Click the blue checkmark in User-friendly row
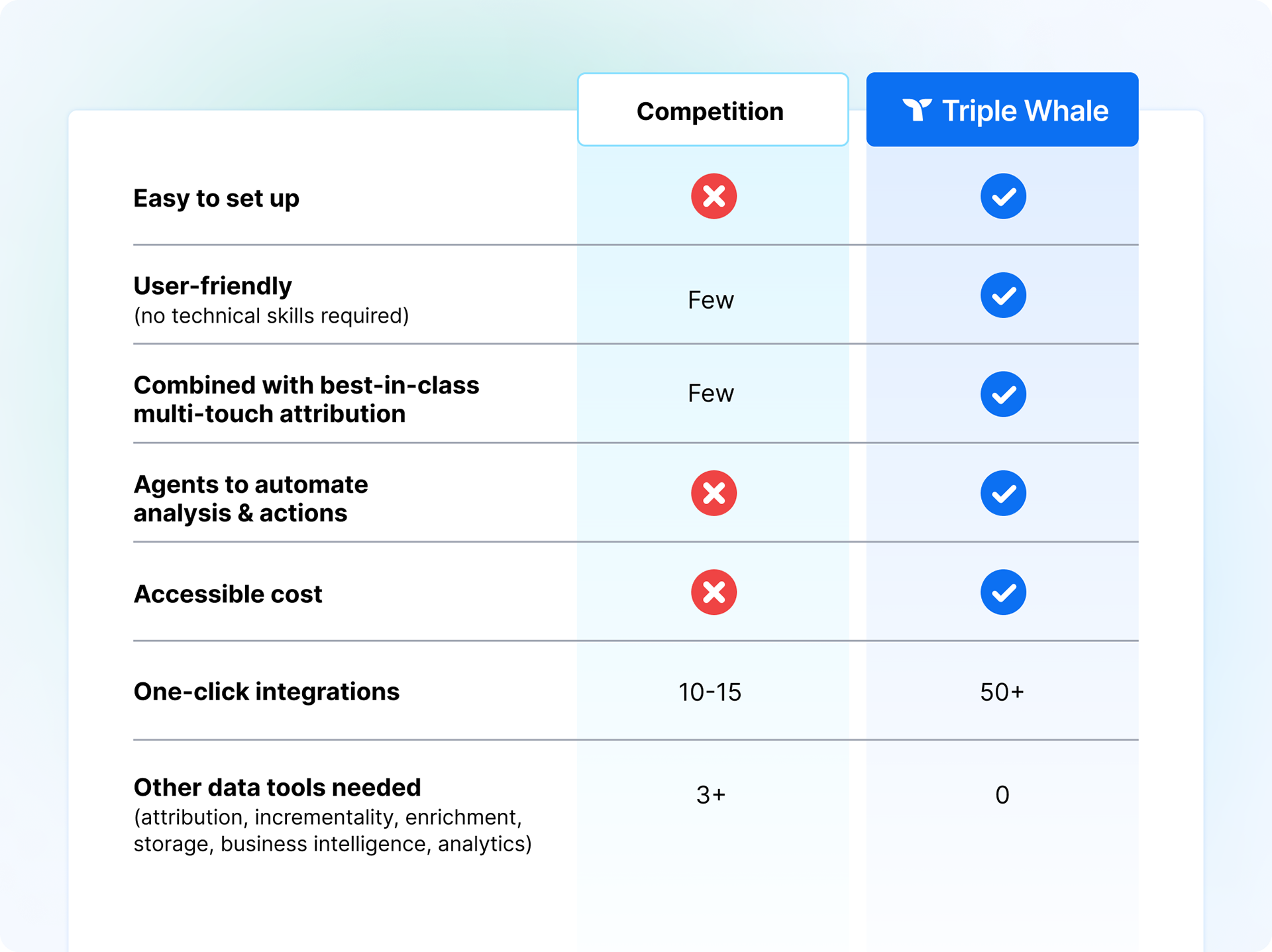 point(1003,295)
